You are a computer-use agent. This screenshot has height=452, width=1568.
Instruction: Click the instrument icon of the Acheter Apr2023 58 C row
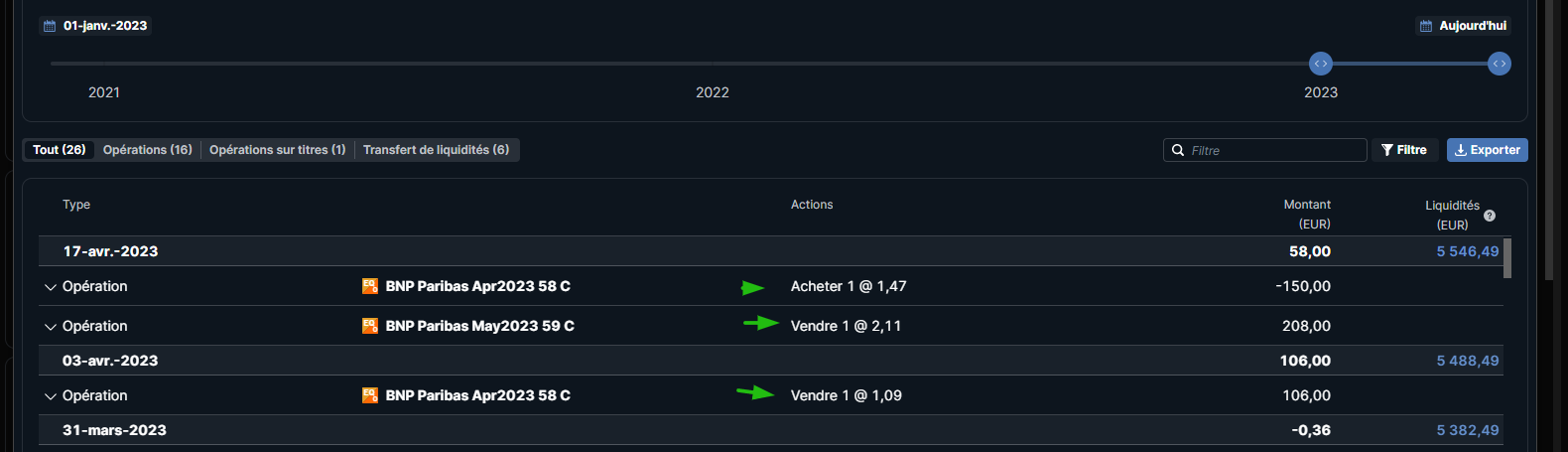pyautogui.click(x=369, y=286)
